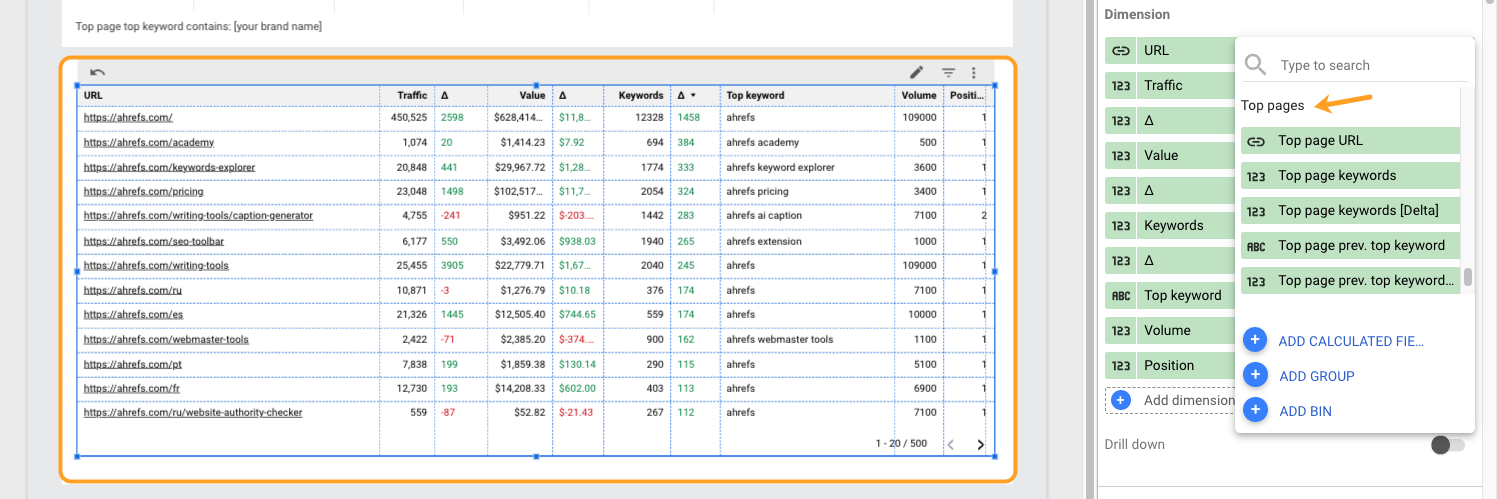Click the plus icon for Add calculated field

pyautogui.click(x=1255, y=341)
